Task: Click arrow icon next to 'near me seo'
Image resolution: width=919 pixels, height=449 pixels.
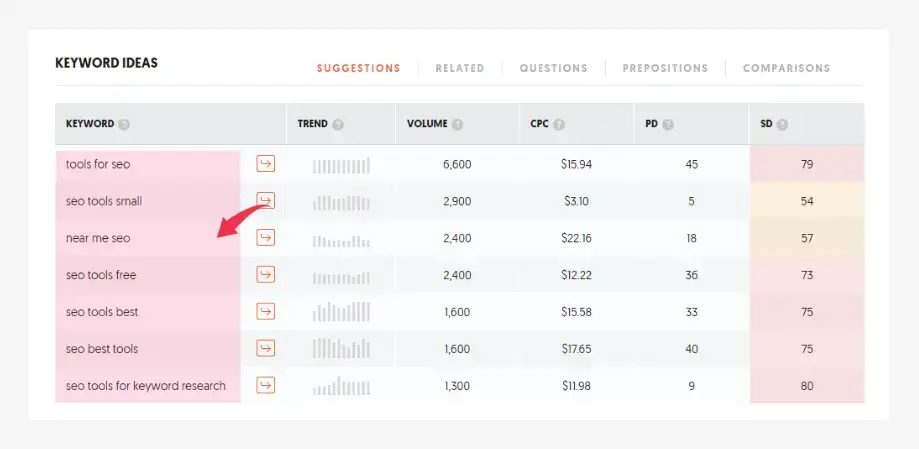Action: 265,238
